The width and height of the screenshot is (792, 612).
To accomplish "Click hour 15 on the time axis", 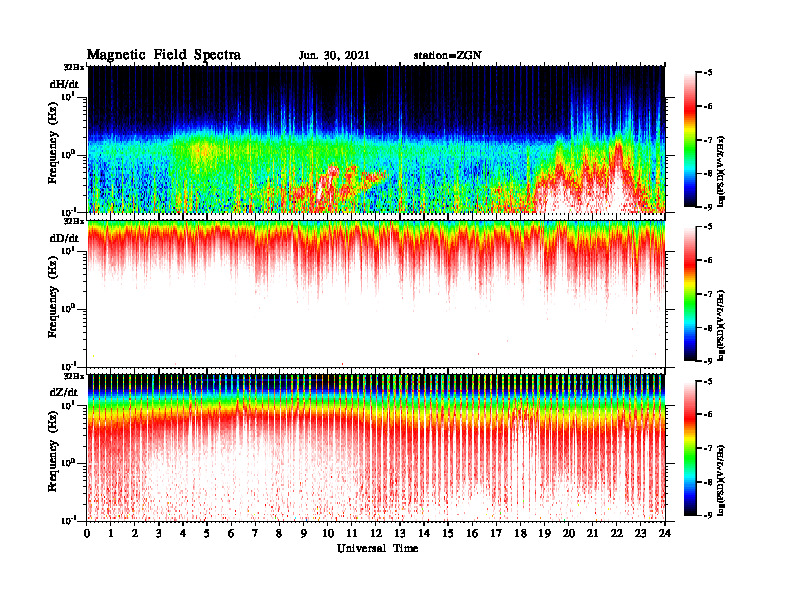I will point(448,533).
